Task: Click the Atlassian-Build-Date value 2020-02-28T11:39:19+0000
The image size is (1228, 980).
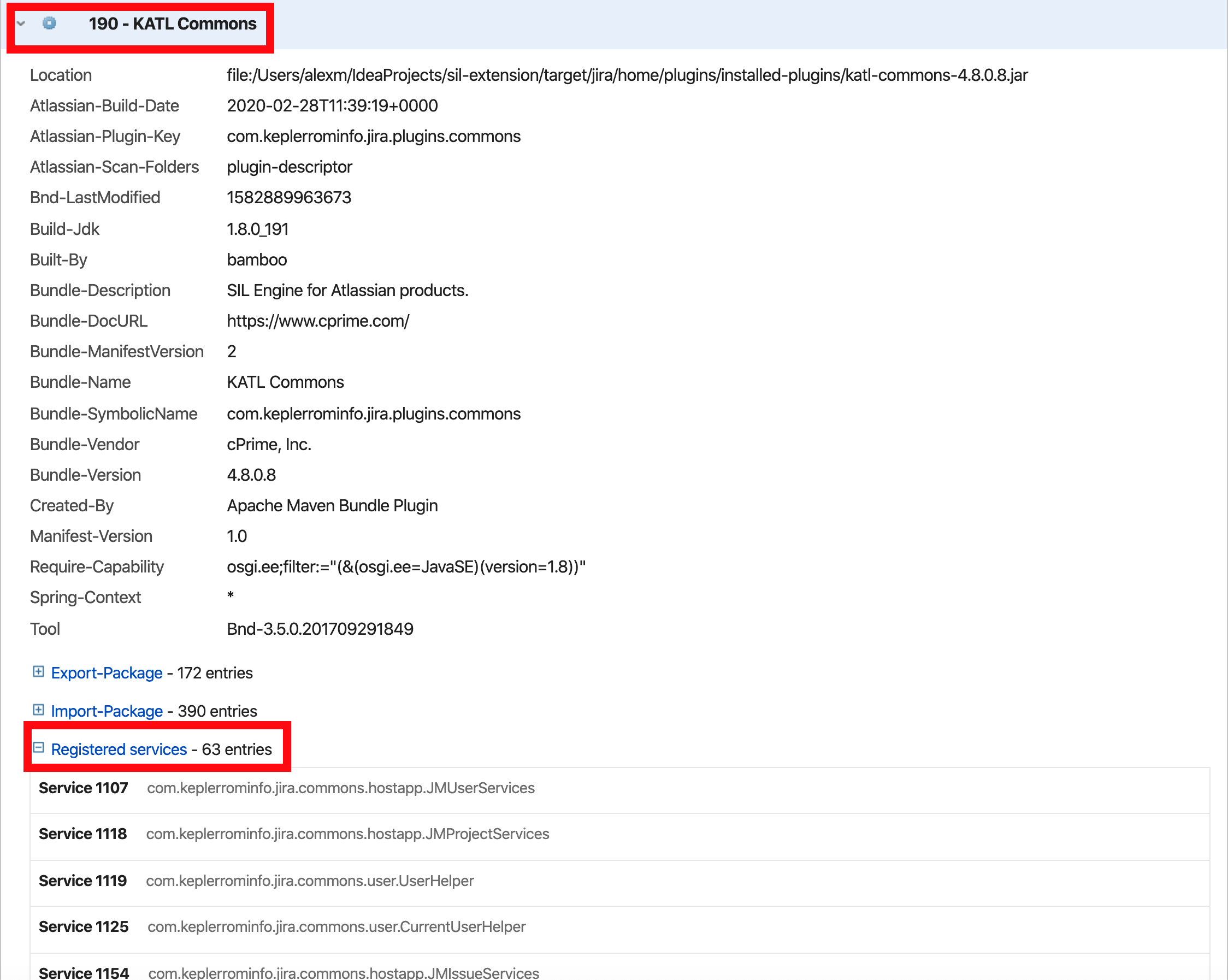Action: pyautogui.click(x=332, y=106)
